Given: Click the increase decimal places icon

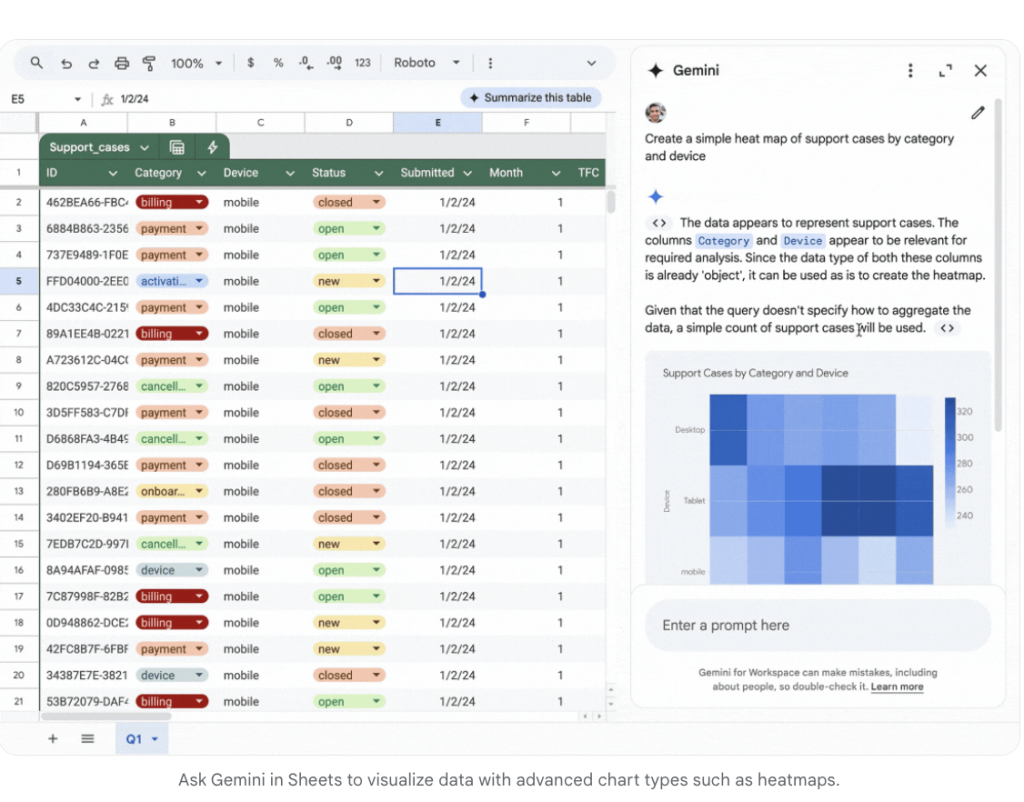Looking at the screenshot, I should 334,63.
